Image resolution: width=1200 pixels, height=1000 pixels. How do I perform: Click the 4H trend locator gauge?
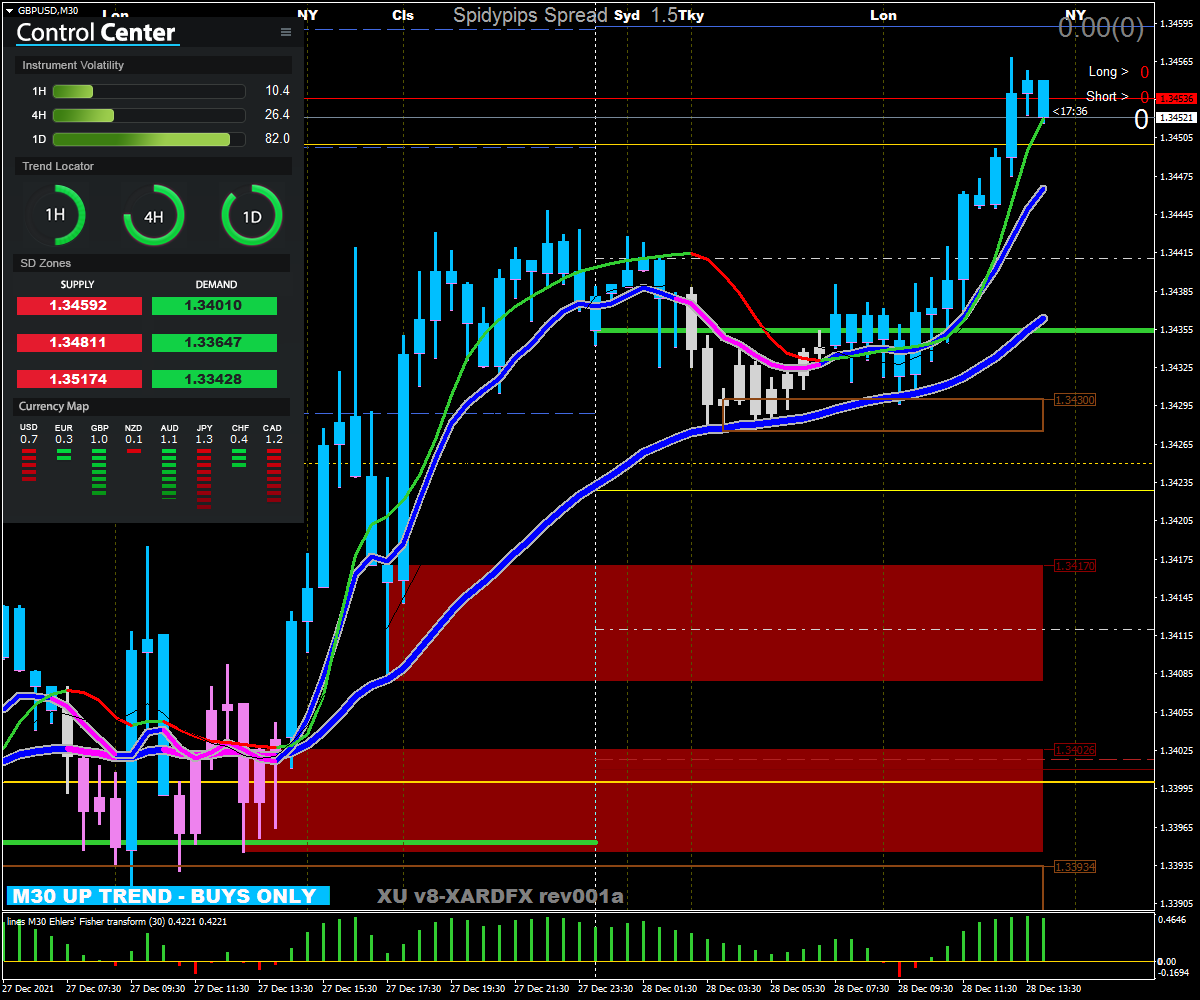tap(153, 214)
